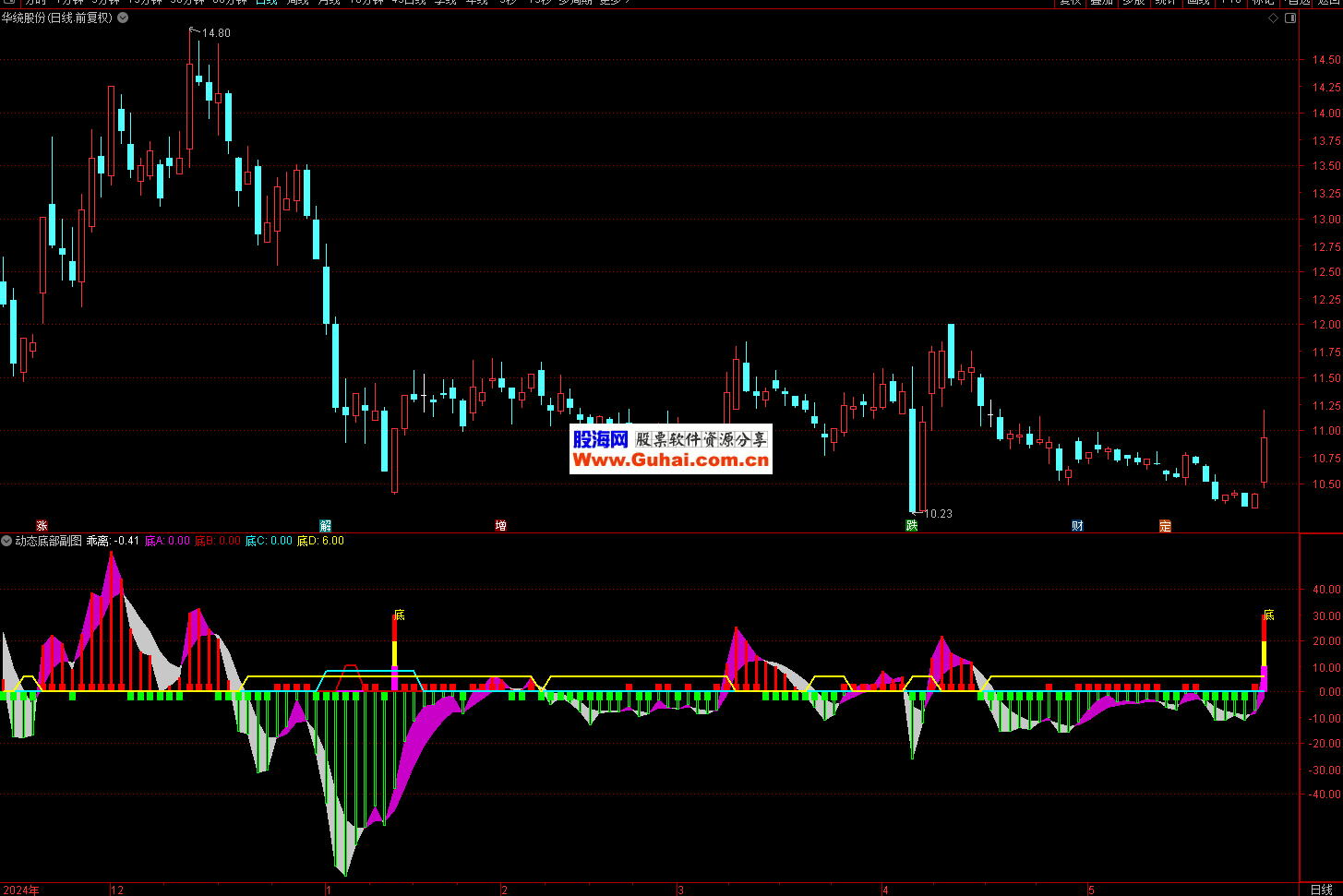
Task: Click the 14.00 price axis label
Action: pos(1327,113)
